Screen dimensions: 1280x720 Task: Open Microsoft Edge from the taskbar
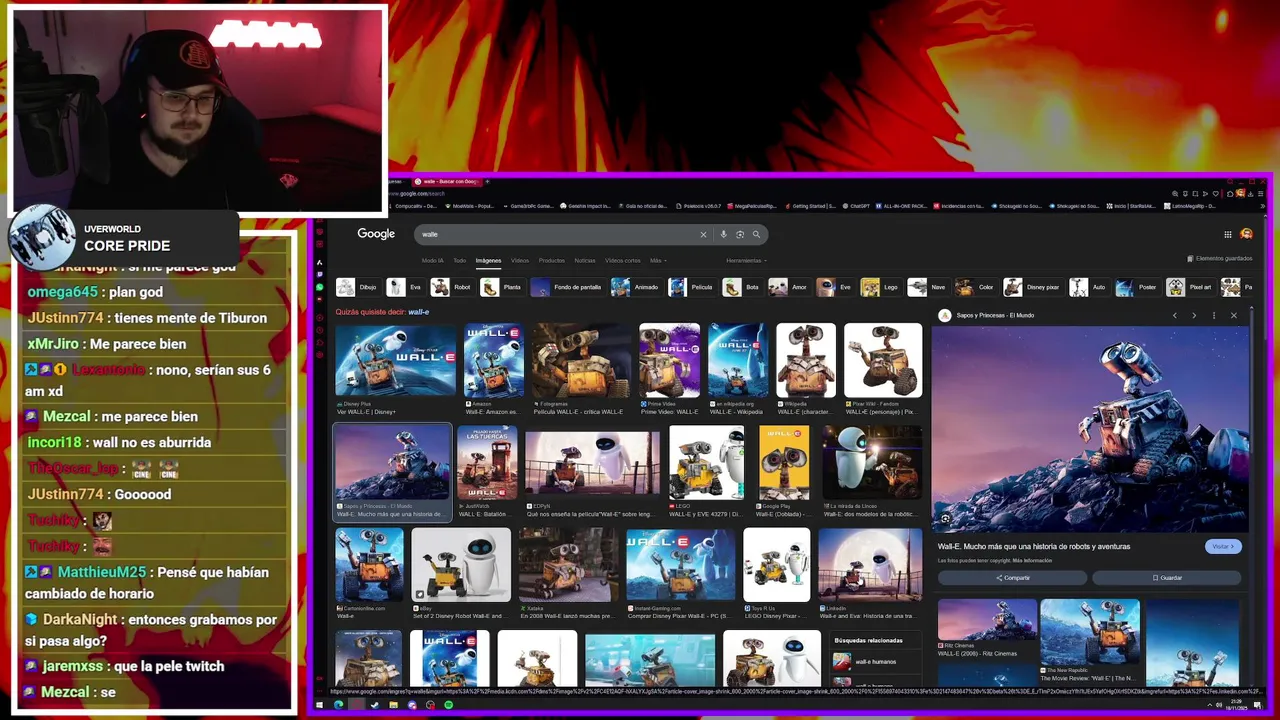(x=339, y=705)
